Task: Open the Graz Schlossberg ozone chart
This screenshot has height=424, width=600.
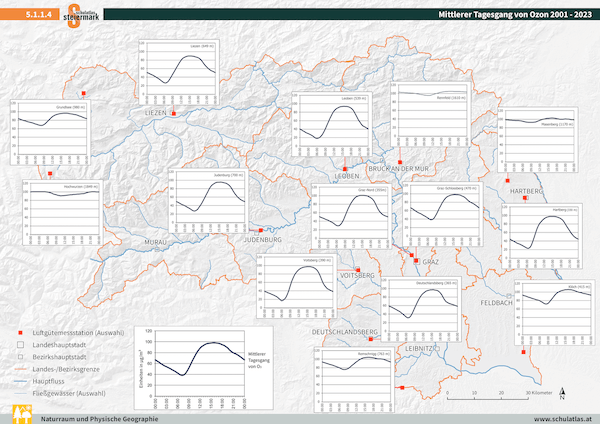Action: tap(443, 214)
